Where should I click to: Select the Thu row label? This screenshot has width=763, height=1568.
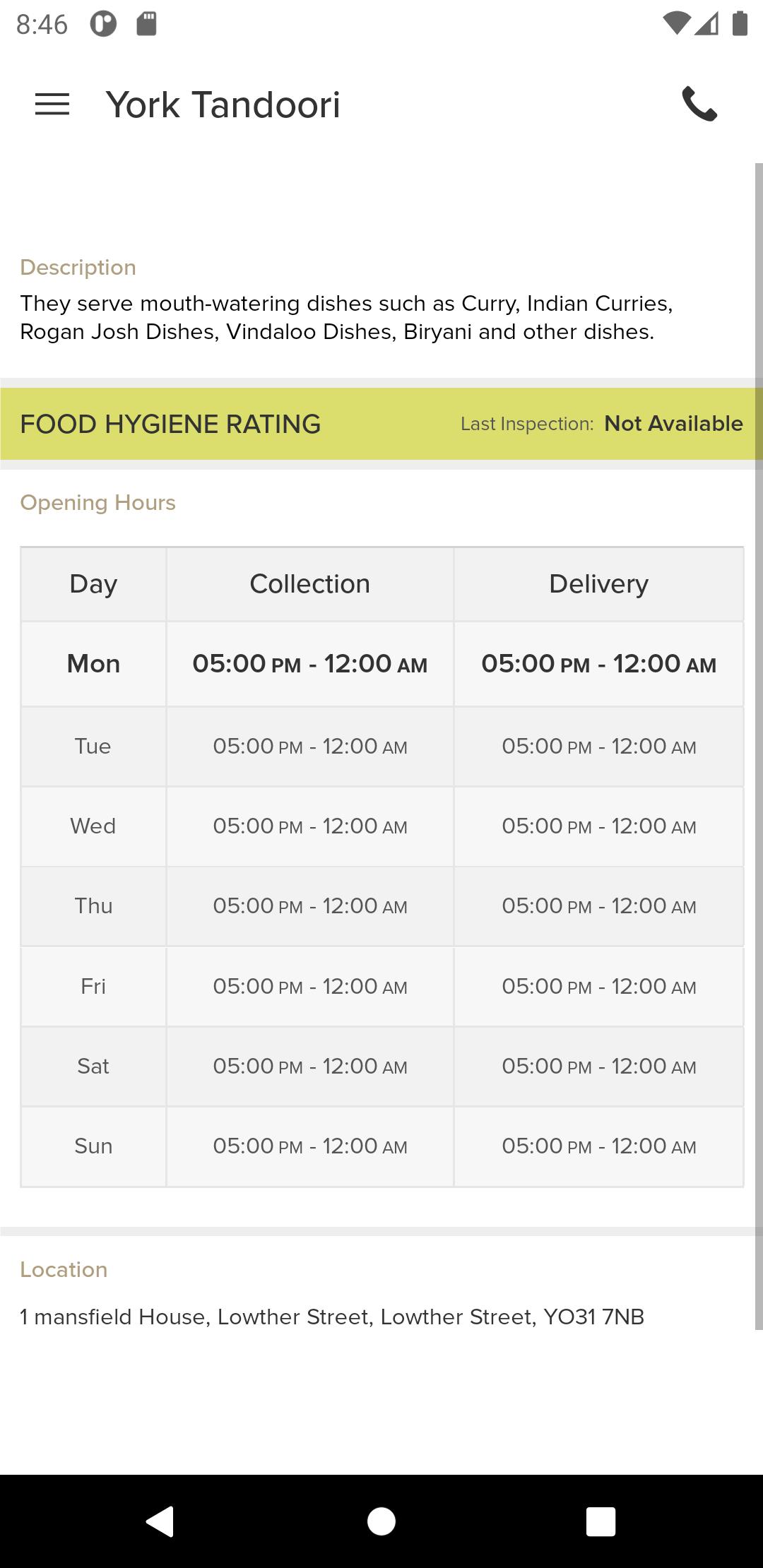pyautogui.click(x=93, y=906)
